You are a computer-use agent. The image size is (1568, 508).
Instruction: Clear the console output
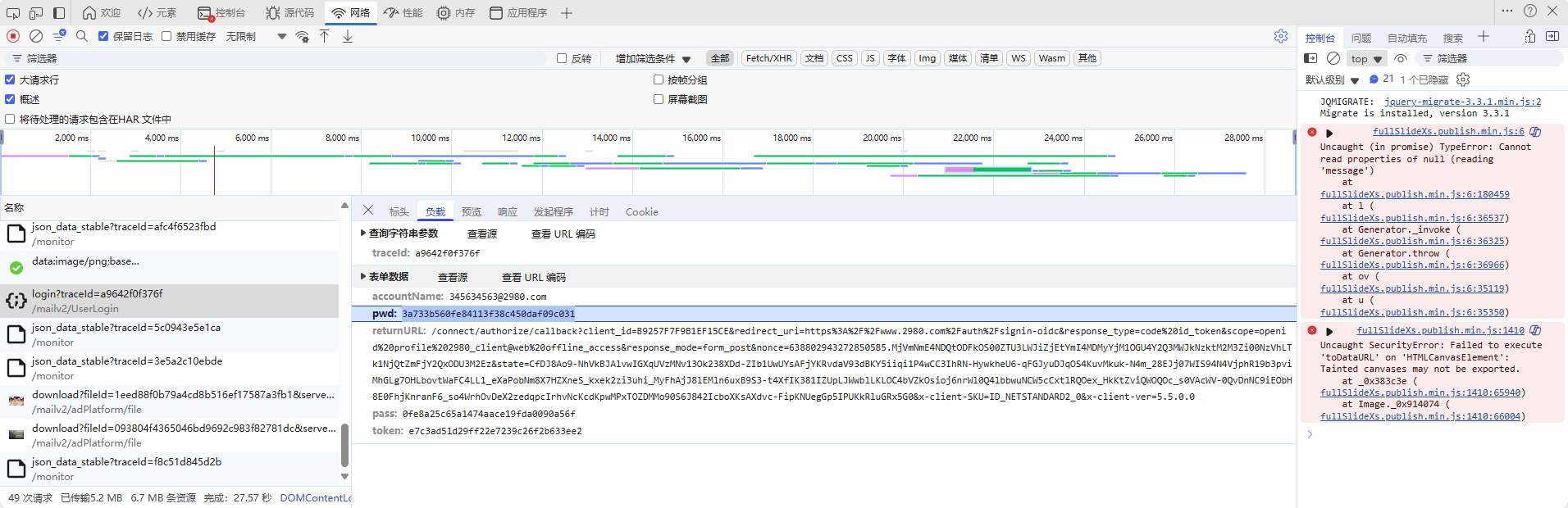pyautogui.click(x=1333, y=58)
